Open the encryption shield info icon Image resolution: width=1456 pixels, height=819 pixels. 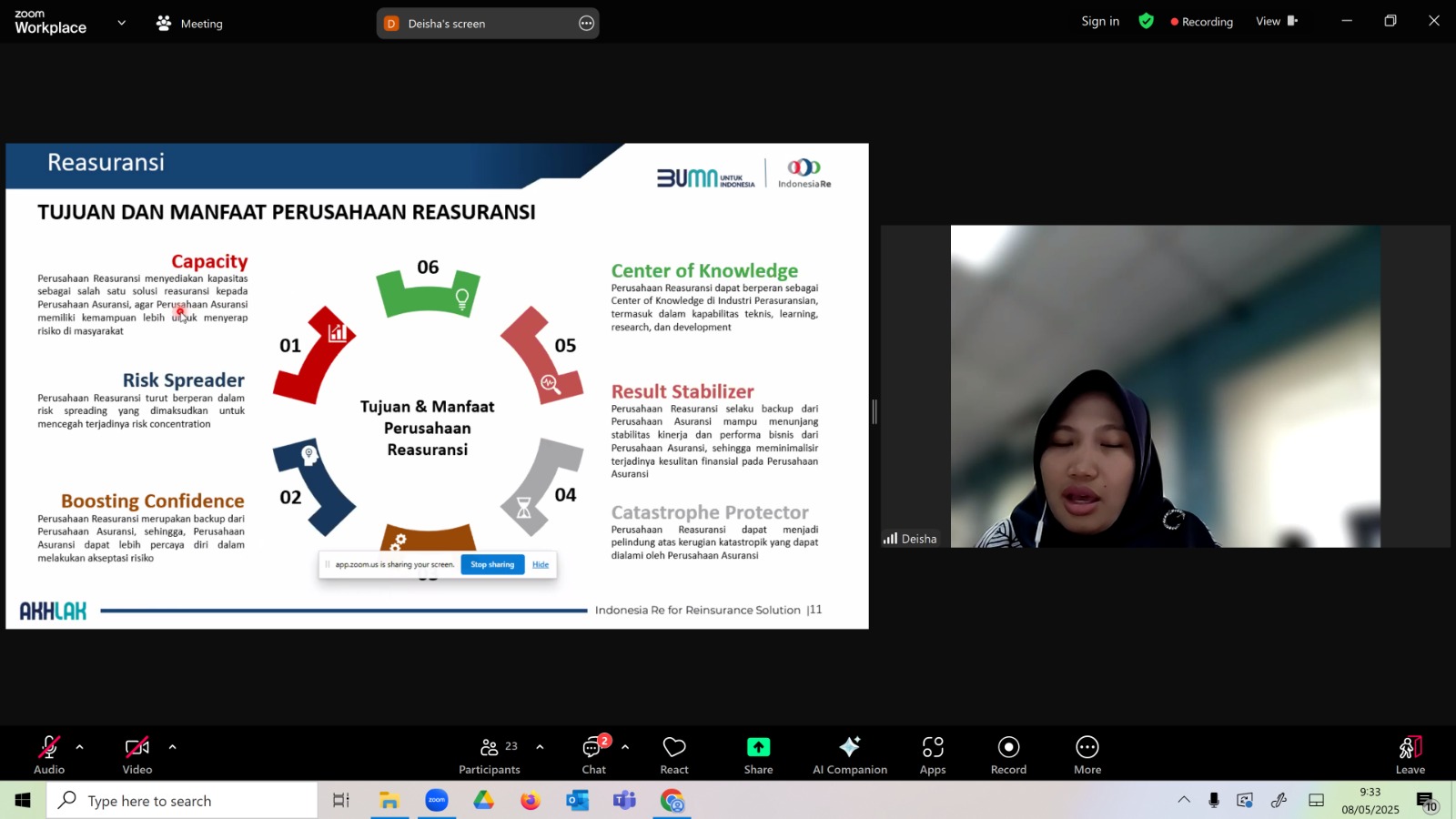coord(1147,21)
